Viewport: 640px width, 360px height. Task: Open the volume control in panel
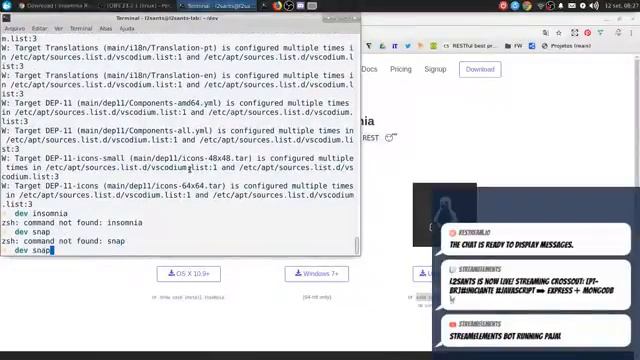[594, 6]
